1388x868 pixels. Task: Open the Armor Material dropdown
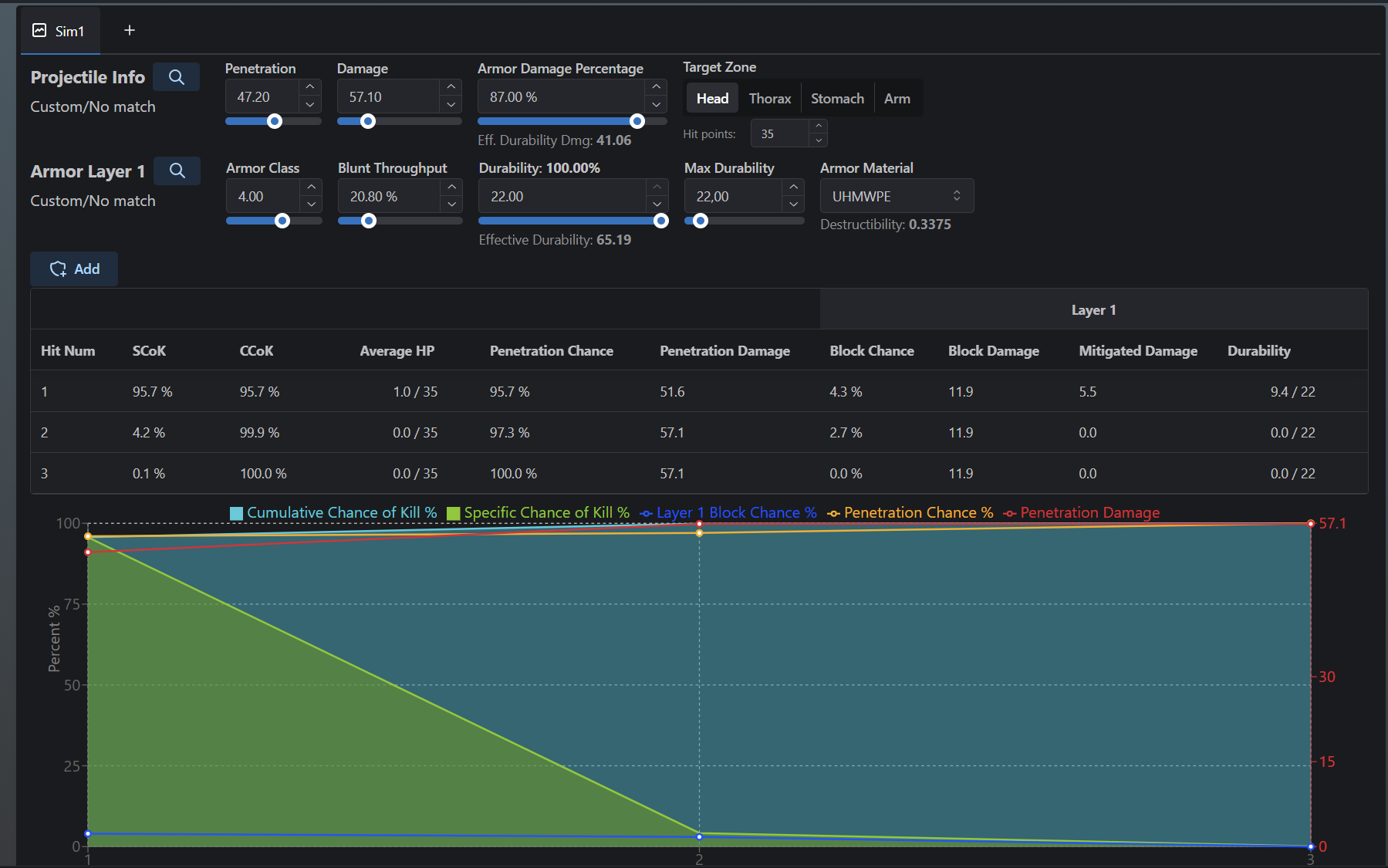(896, 196)
